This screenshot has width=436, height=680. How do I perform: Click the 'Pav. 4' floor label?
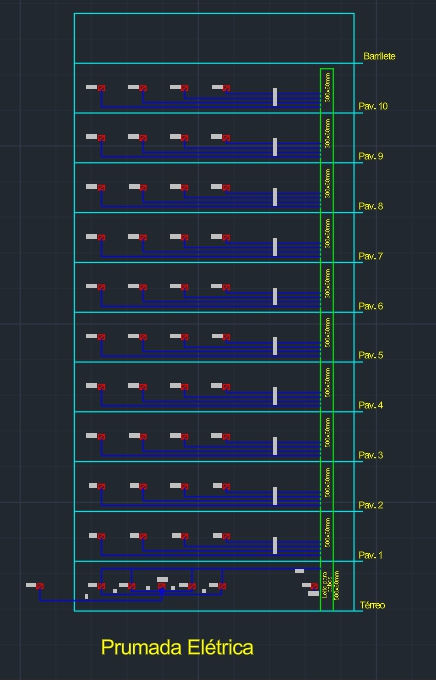tap(370, 405)
